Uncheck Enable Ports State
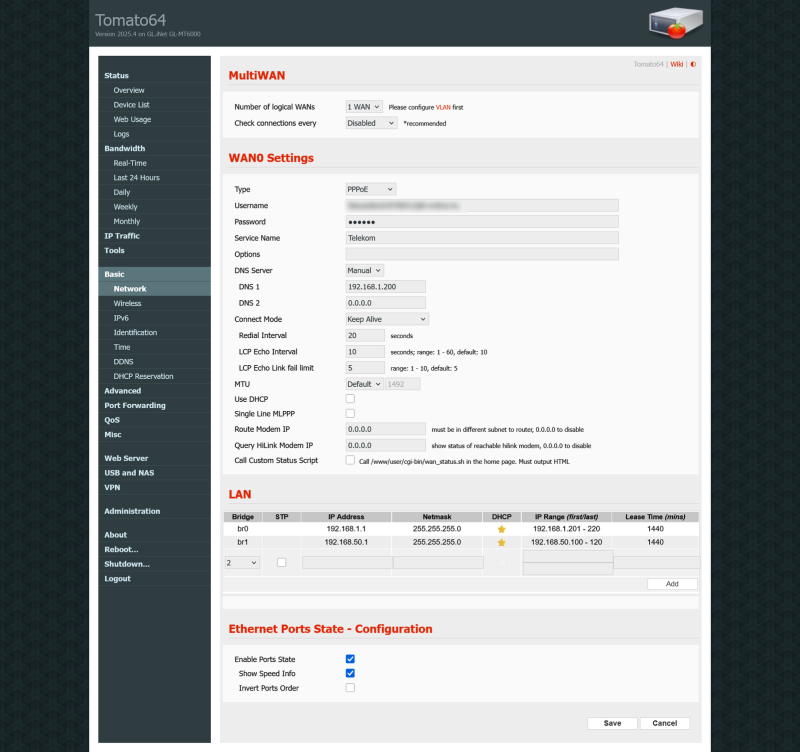Screen dimensions: 800x752 pos(350,659)
